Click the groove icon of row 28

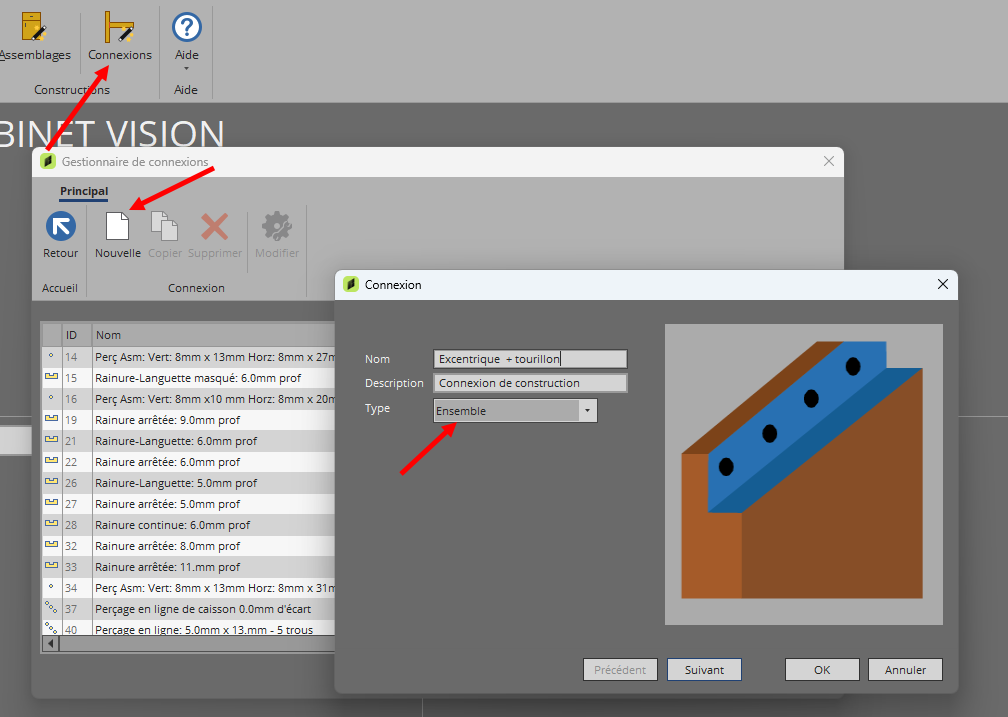tap(51, 523)
